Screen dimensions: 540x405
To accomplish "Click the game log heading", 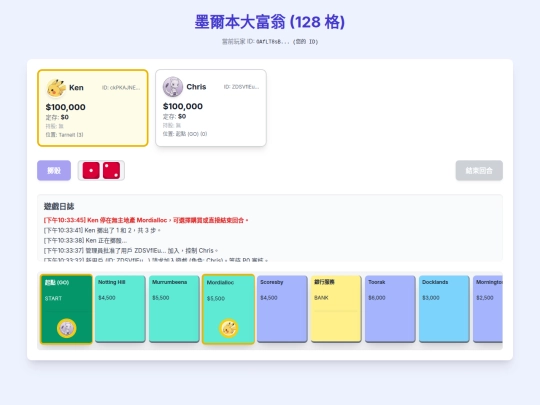I will coord(59,207).
